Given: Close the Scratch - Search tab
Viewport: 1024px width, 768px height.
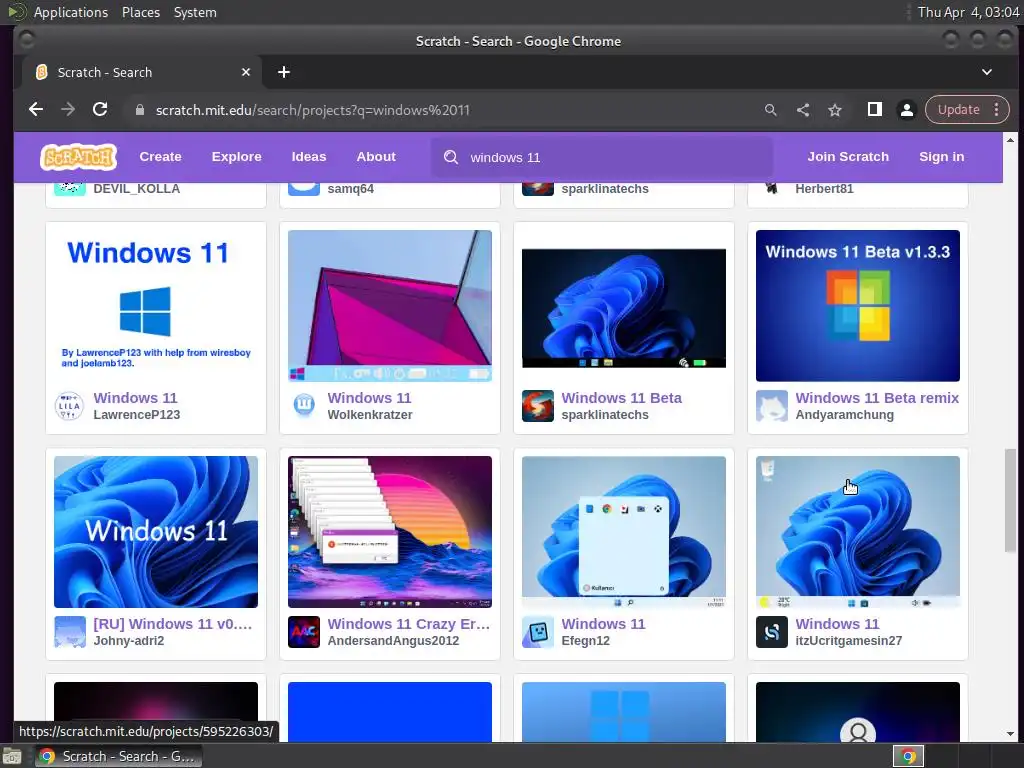Looking at the screenshot, I should pos(246,72).
